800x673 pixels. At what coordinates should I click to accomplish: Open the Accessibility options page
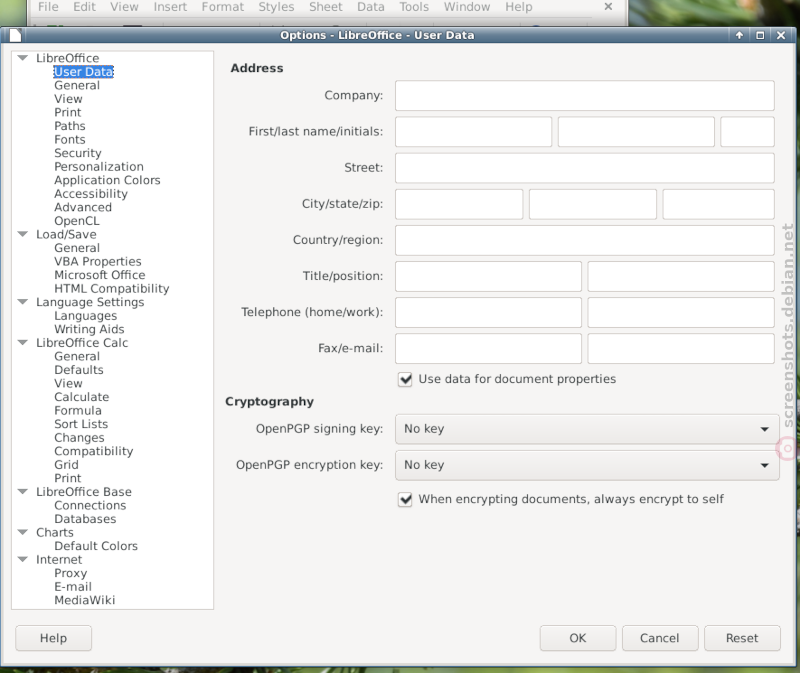(x=91, y=193)
